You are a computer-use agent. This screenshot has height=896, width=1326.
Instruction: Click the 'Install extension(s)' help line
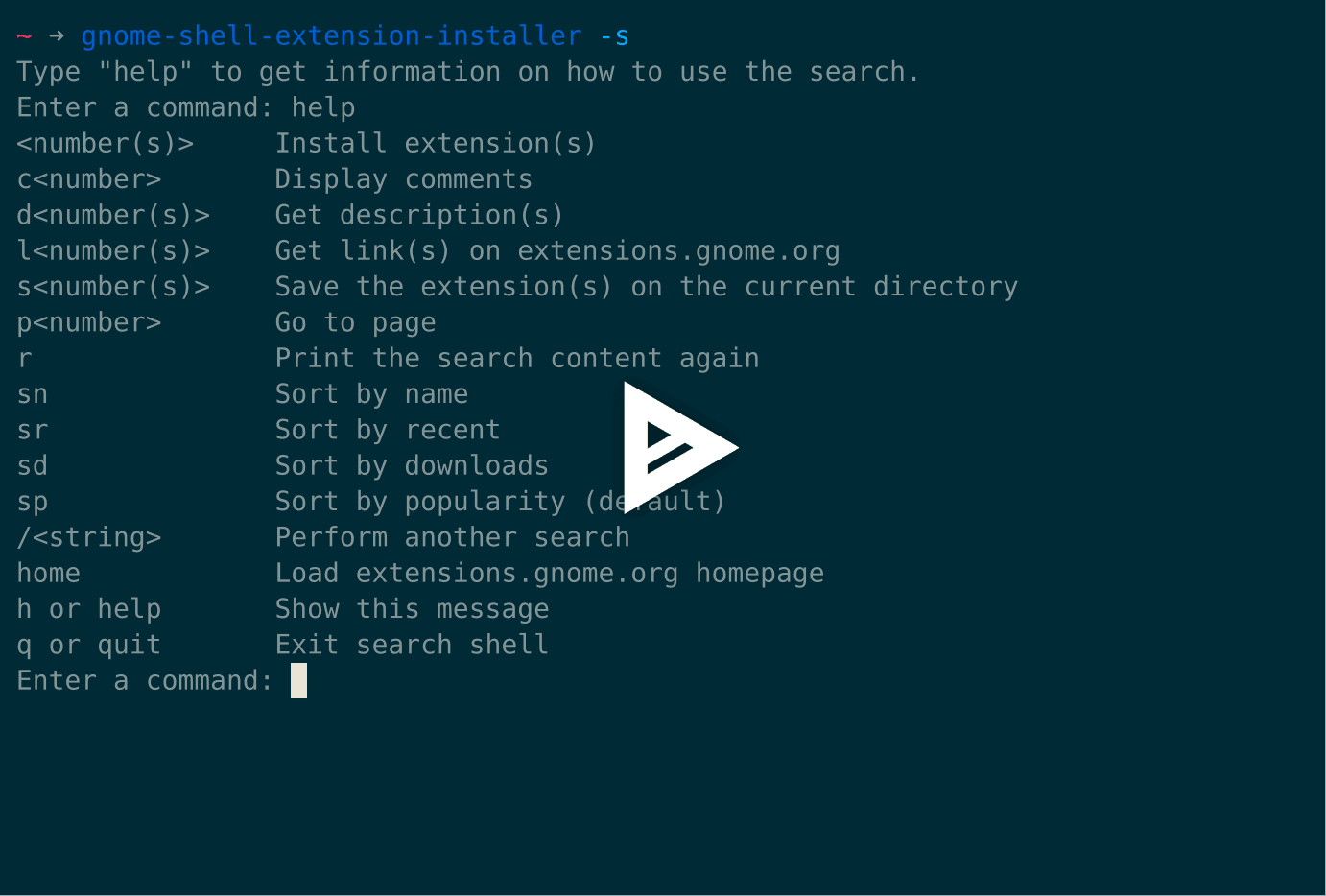tap(436, 144)
